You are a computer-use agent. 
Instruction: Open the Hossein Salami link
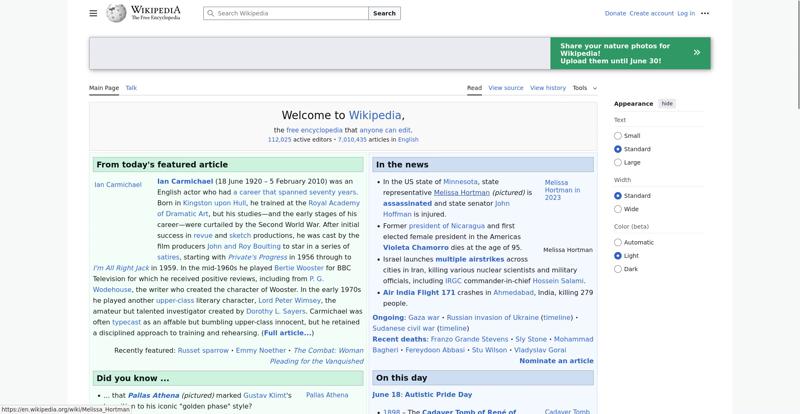pos(558,281)
